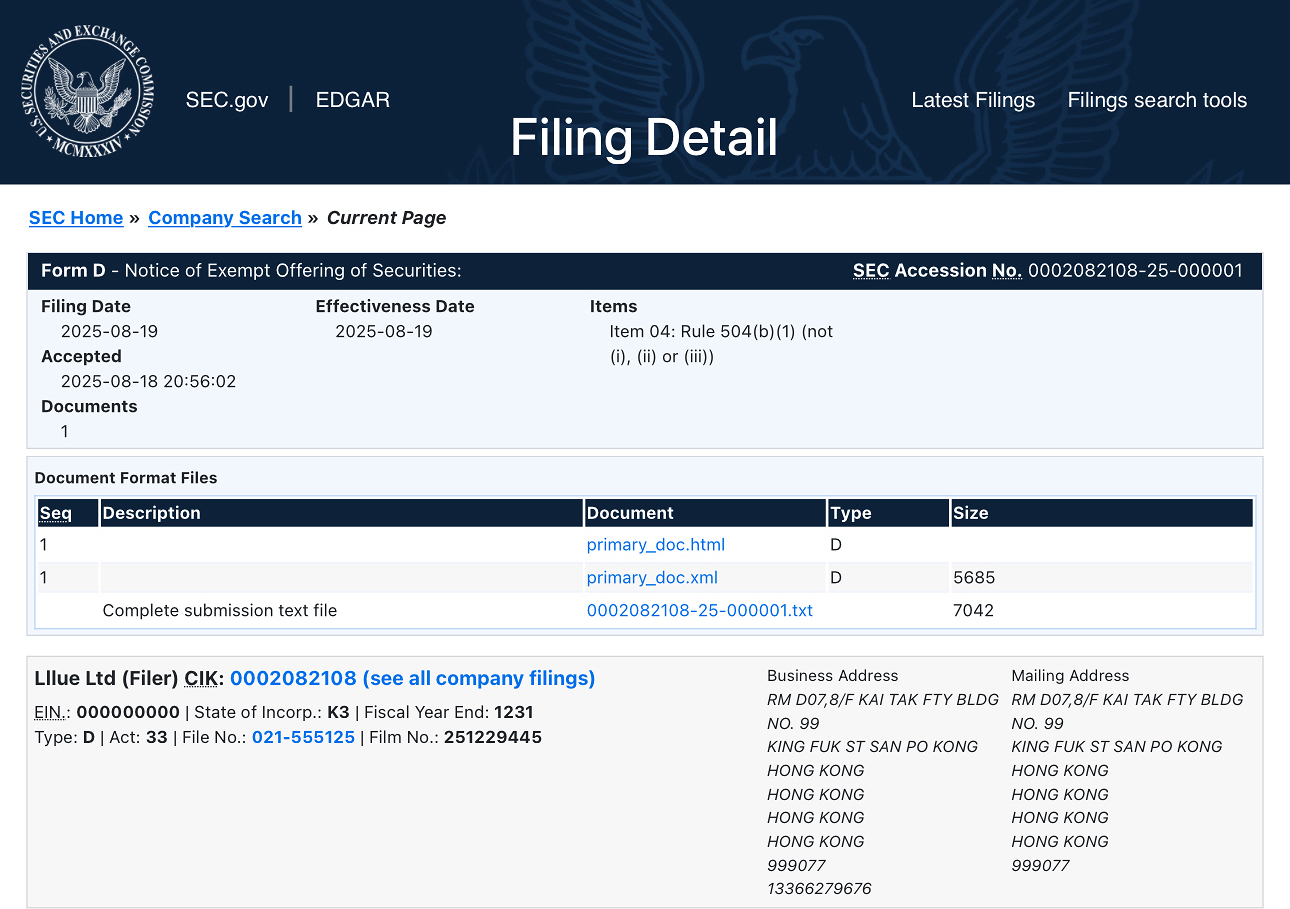Click the CIK abbreviation beside Lllue Ltd
Screen dimensions: 1290x909
point(203,679)
